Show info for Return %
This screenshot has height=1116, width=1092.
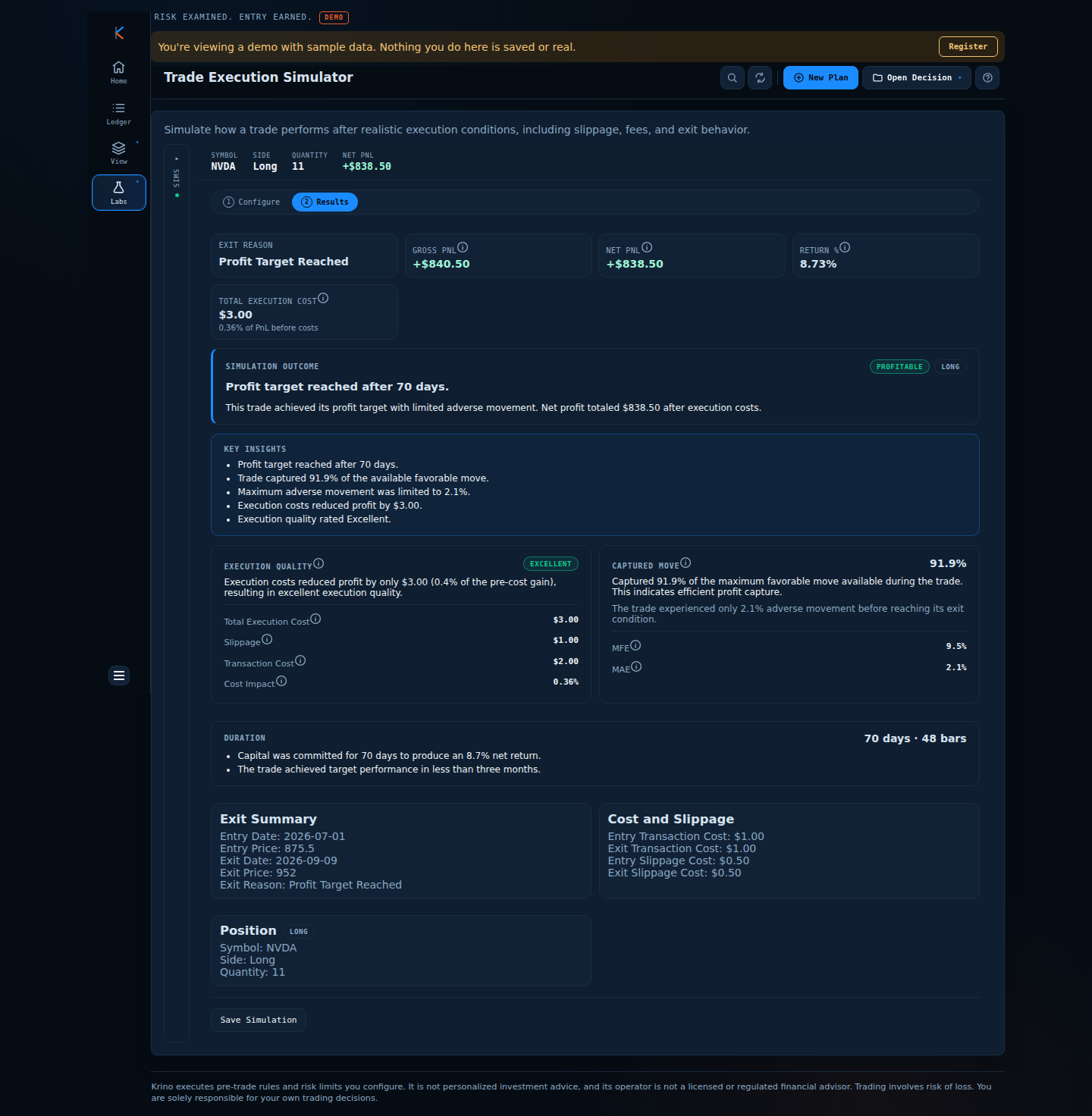coord(845,247)
